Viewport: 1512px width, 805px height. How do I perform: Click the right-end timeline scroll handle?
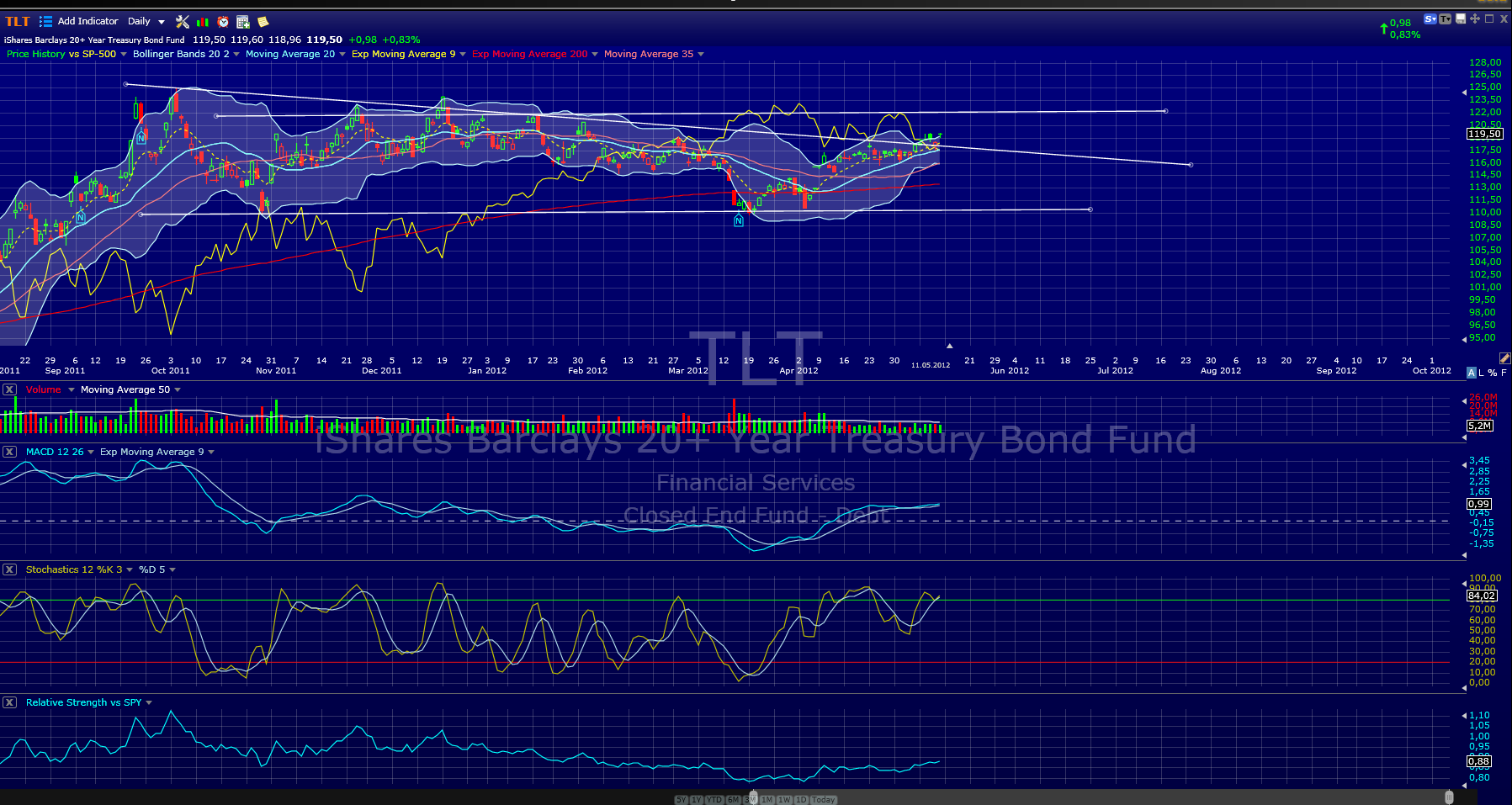click(1448, 797)
